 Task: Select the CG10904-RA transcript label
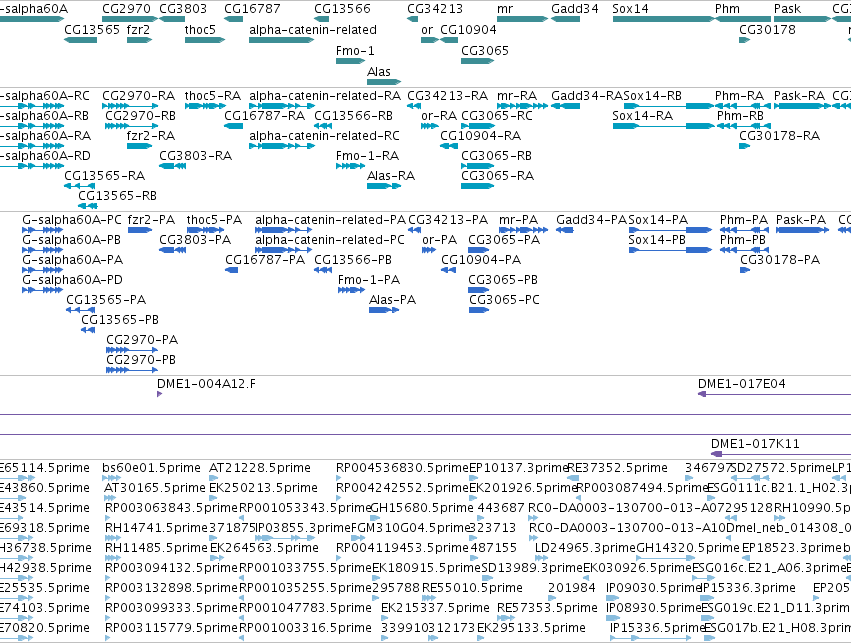480,136
